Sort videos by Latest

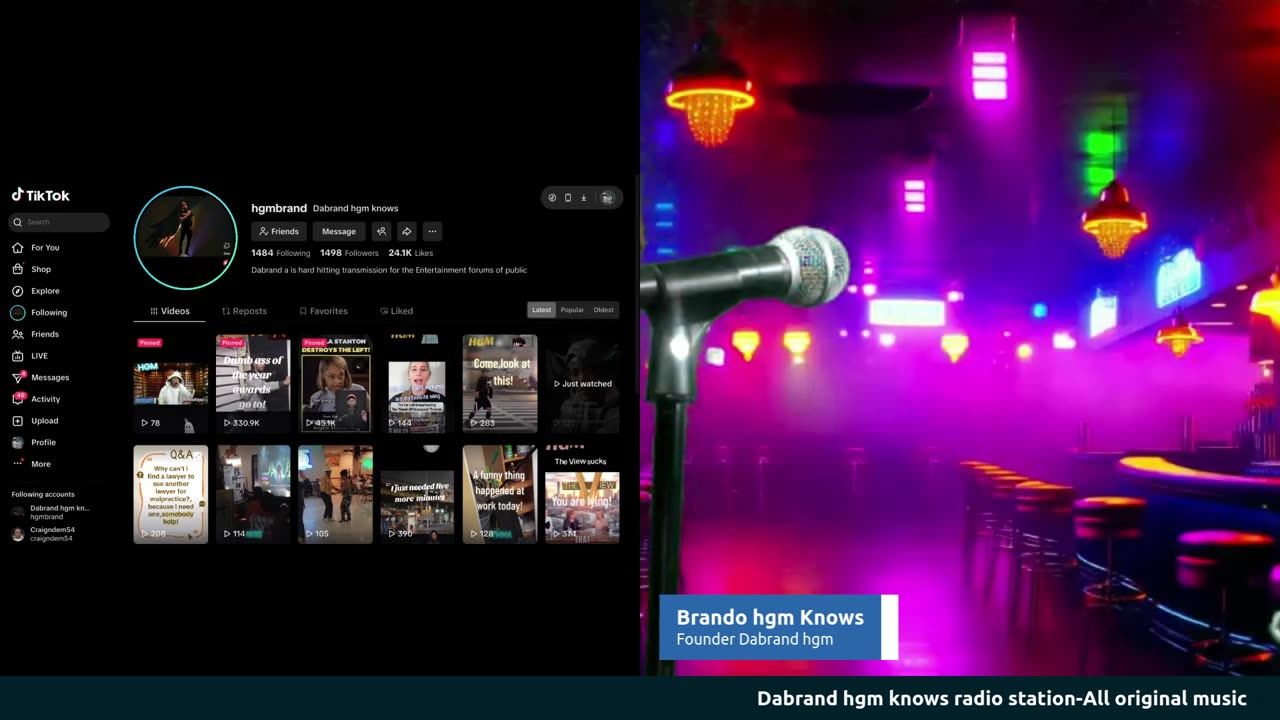pos(541,310)
